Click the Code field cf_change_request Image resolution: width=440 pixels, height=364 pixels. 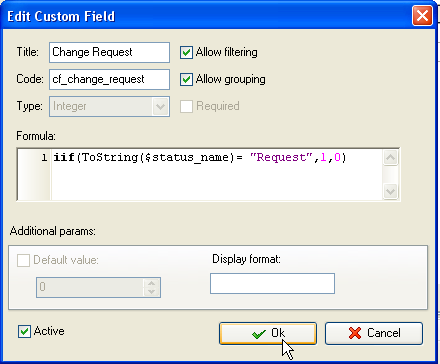(109, 79)
